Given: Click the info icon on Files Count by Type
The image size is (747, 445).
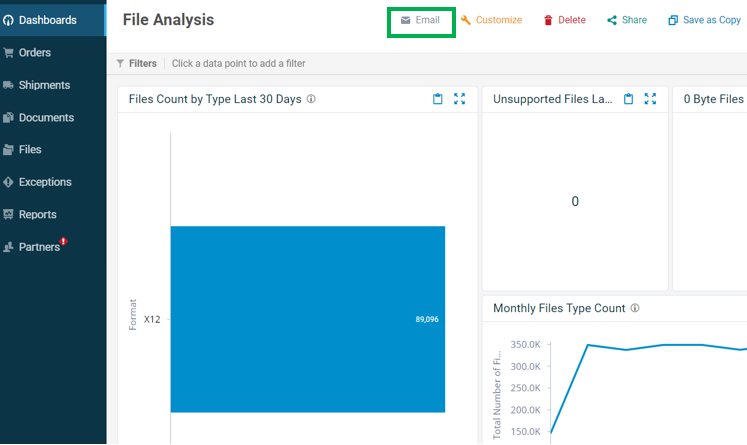Looking at the screenshot, I should click(311, 99).
